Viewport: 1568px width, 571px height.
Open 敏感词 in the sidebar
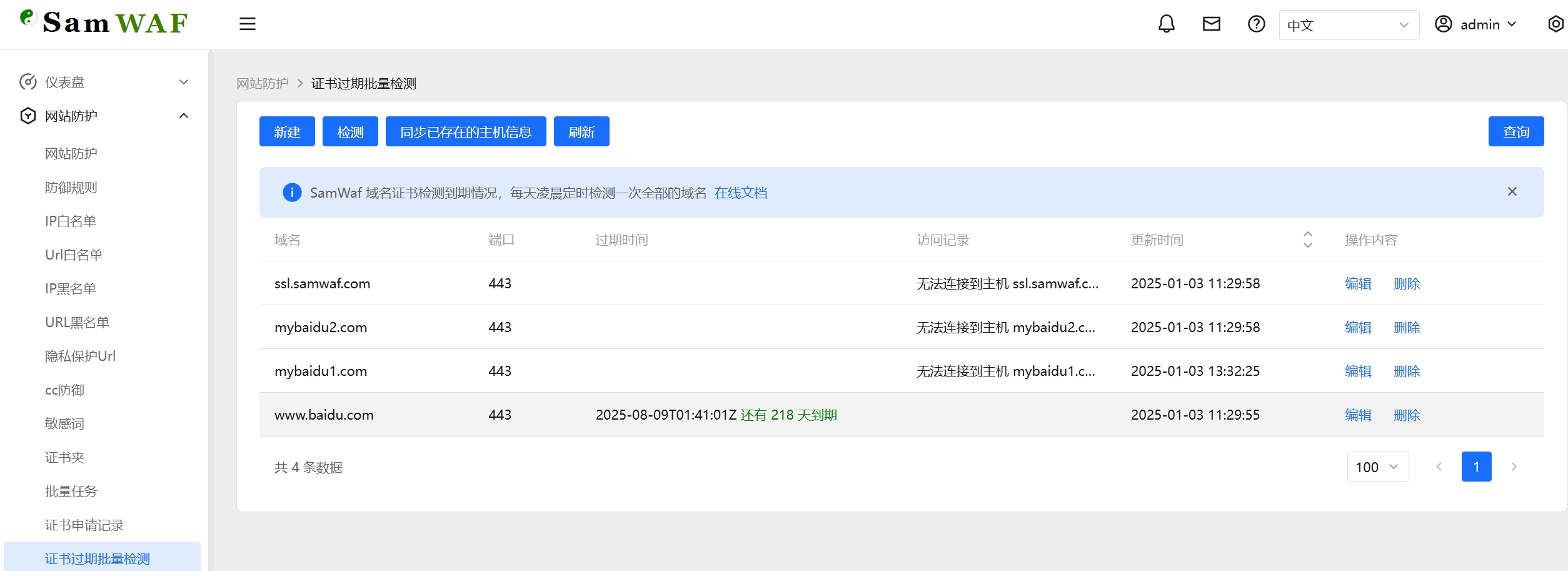click(x=64, y=423)
